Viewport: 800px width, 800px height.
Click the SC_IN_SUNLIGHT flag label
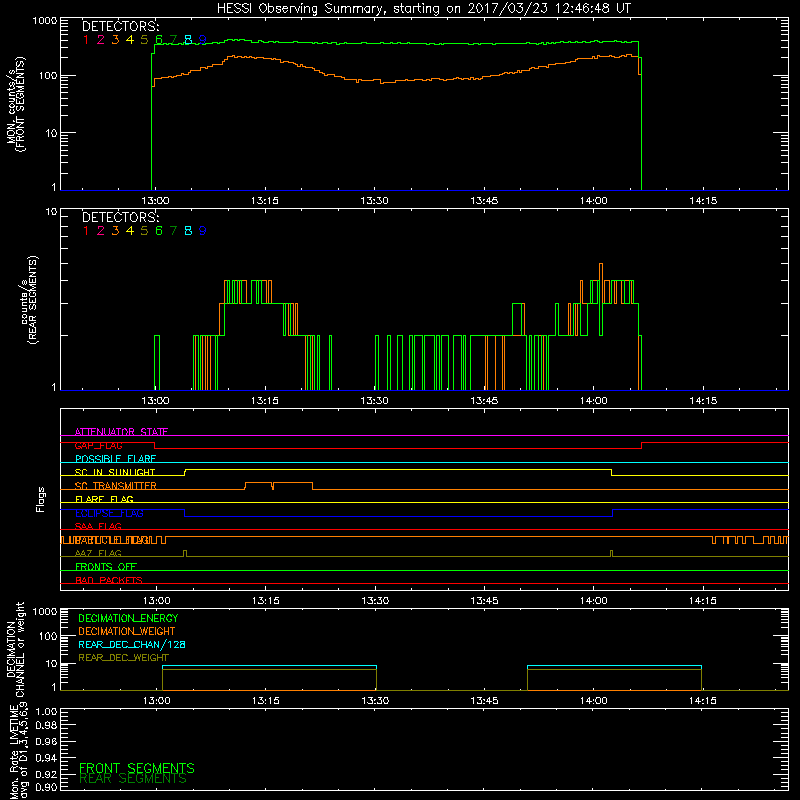coord(115,472)
